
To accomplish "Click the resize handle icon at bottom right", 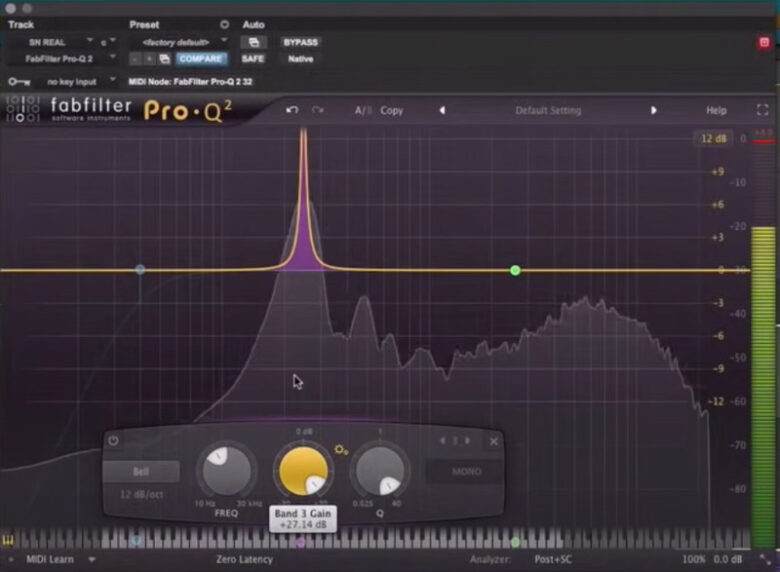I will [x=765, y=560].
